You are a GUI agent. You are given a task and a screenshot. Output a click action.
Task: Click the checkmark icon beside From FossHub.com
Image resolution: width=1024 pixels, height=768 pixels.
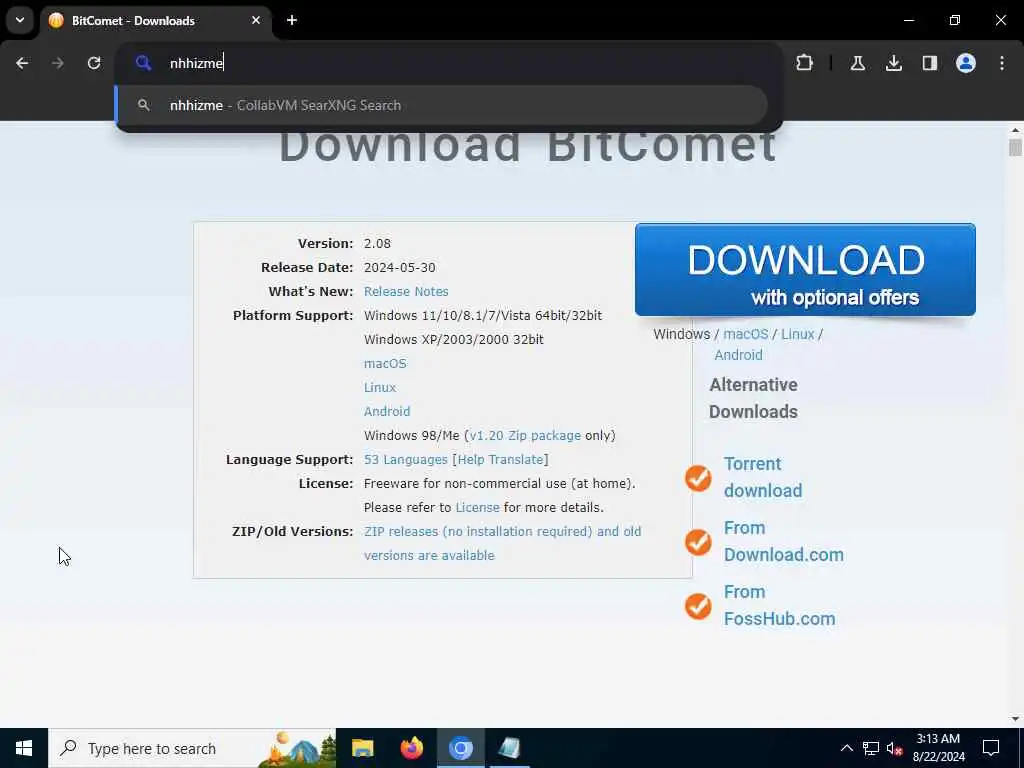pyautogui.click(x=698, y=606)
